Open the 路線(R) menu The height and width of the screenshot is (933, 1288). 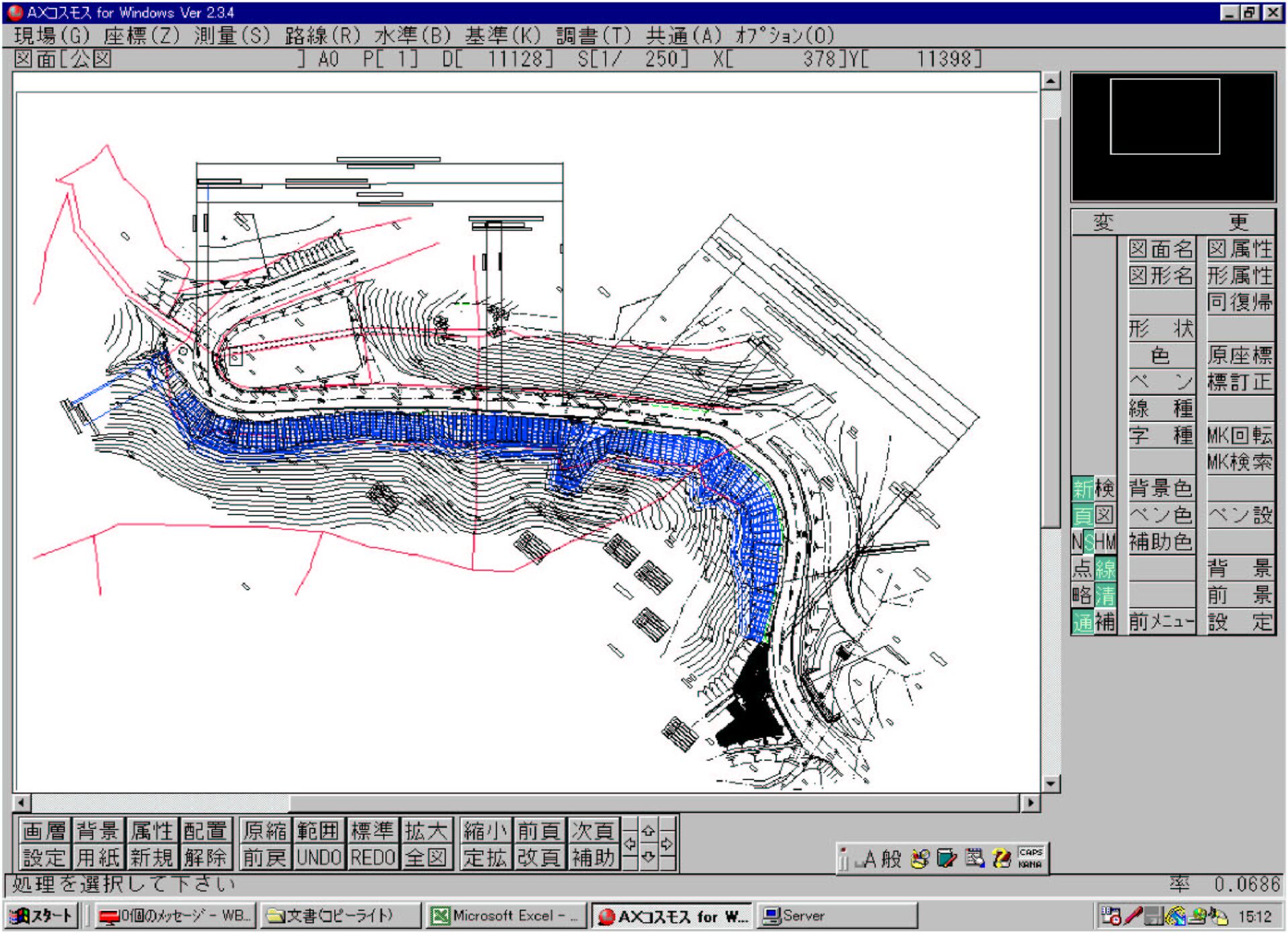pyautogui.click(x=323, y=36)
